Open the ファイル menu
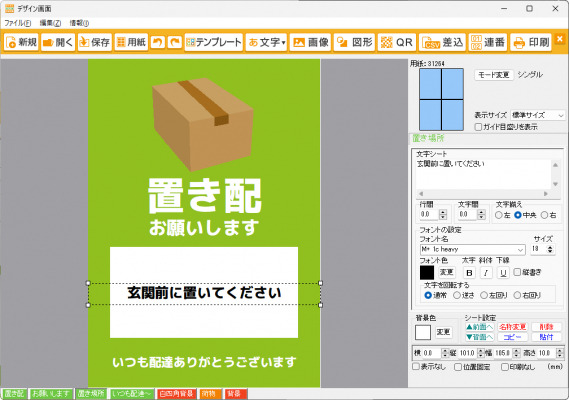Screen dimensions: 569x400 17,23
